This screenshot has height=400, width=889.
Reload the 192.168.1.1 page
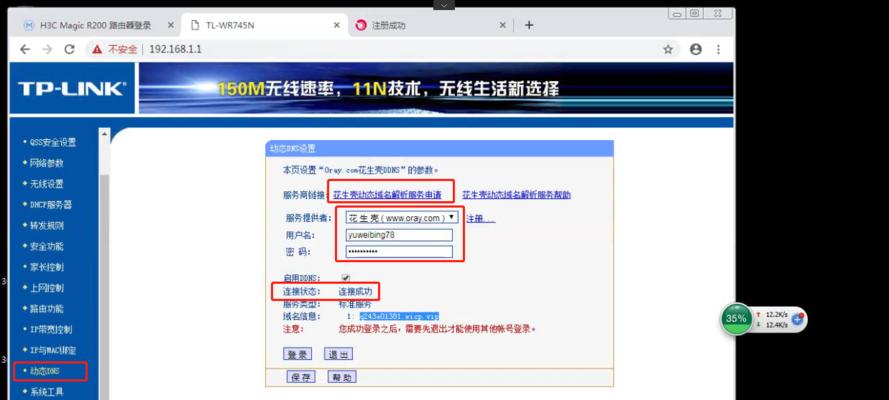pyautogui.click(x=69, y=49)
